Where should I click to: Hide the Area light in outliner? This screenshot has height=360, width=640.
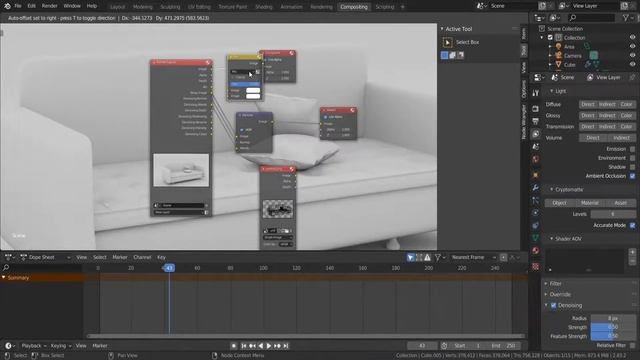coord(632,47)
